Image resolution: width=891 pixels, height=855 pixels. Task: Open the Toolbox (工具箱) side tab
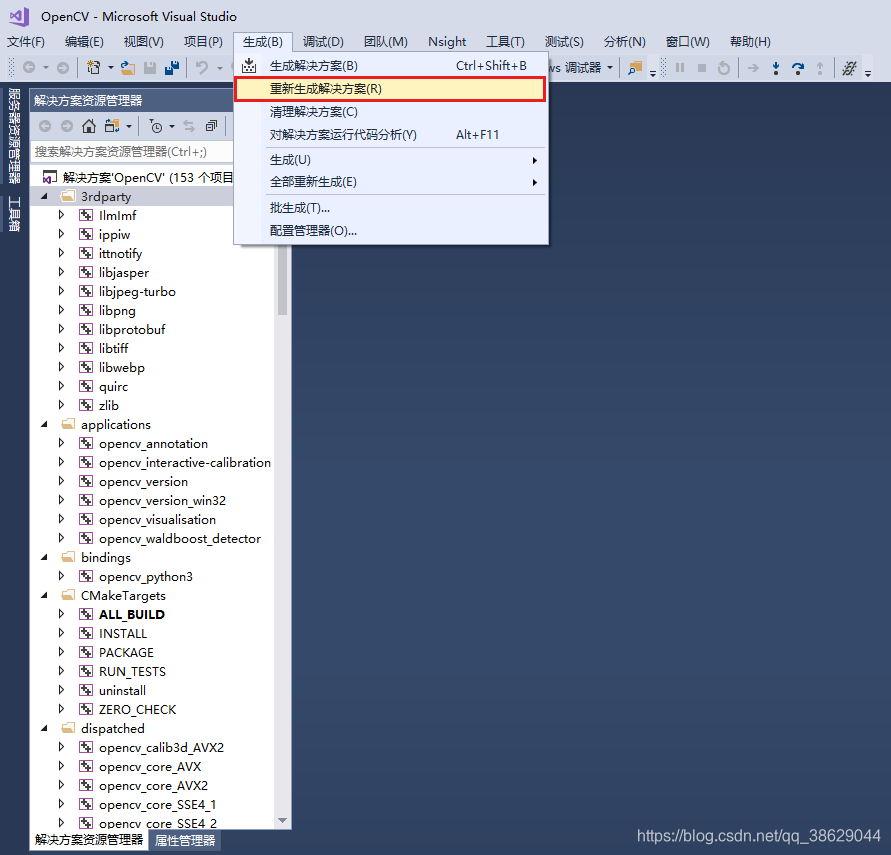pos(14,214)
